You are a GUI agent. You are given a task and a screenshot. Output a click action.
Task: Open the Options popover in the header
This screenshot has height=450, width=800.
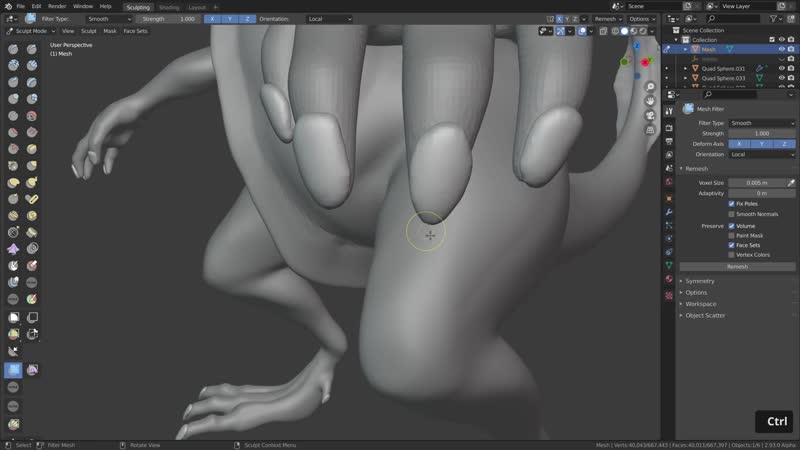click(x=642, y=19)
